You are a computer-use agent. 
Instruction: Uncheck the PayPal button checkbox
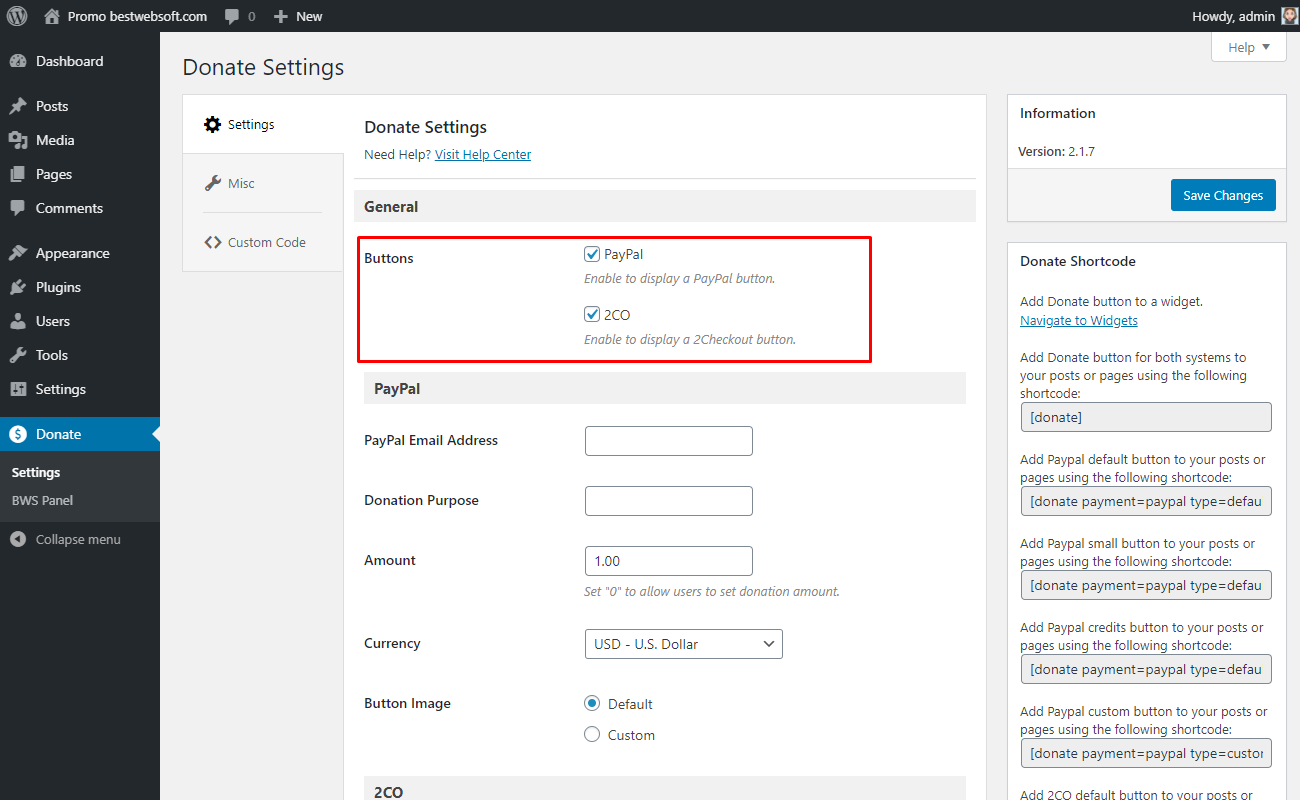pos(592,254)
